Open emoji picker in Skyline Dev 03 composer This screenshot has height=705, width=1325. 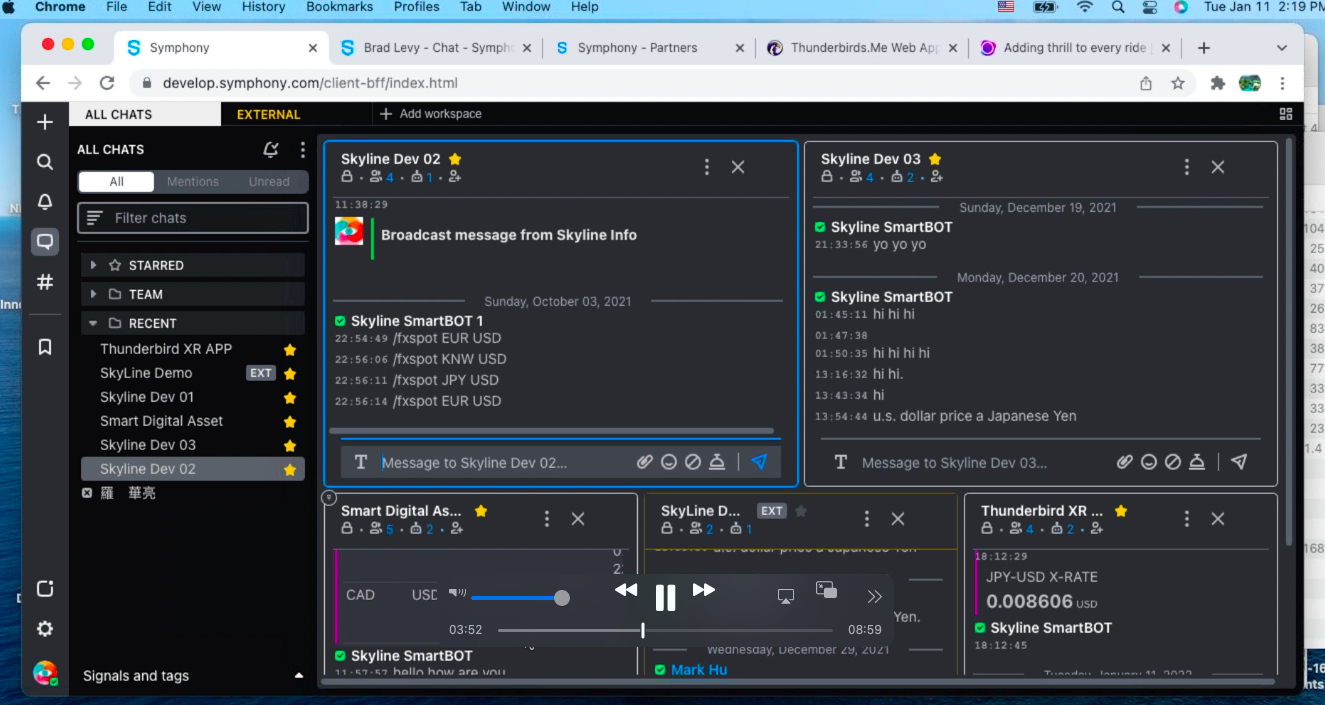click(1149, 462)
